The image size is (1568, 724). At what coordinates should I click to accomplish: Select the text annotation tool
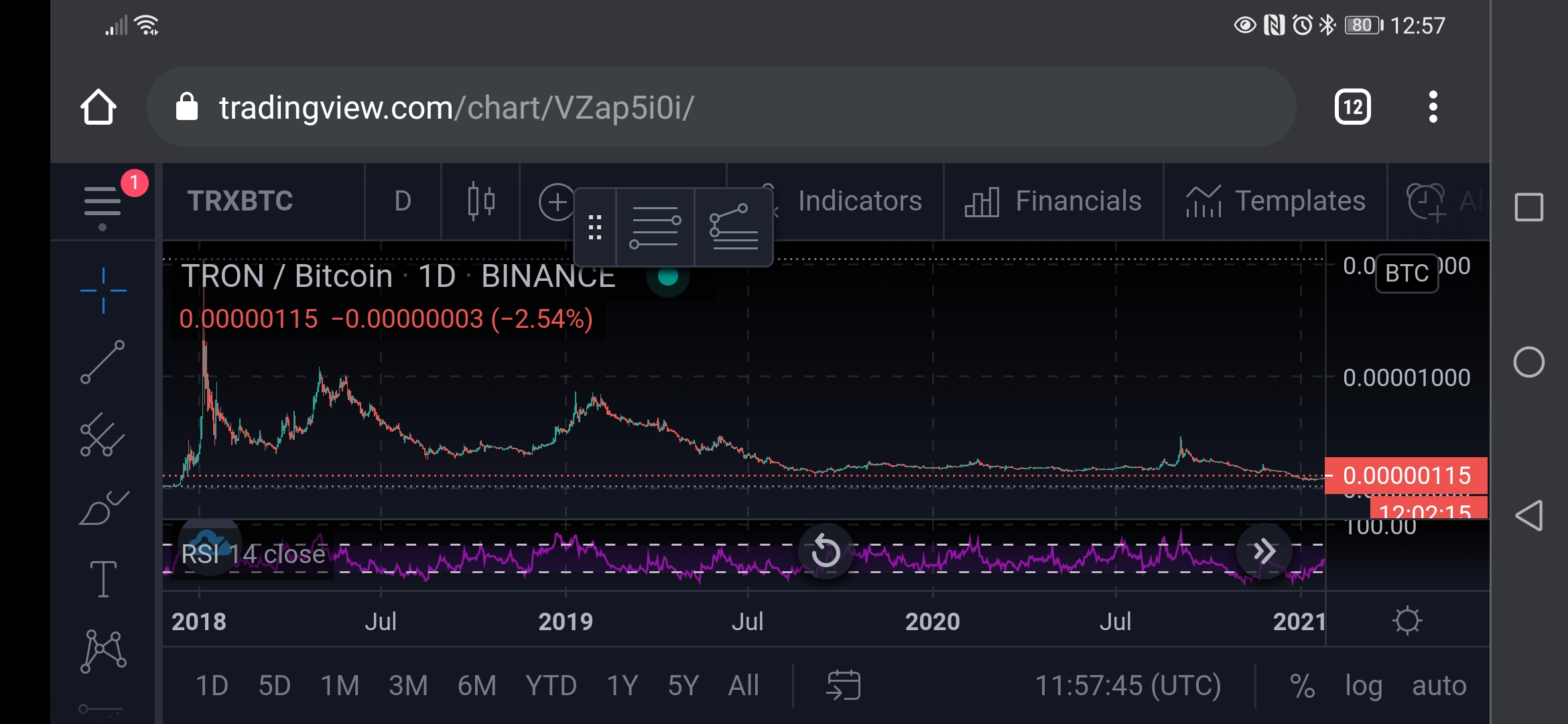tap(103, 579)
